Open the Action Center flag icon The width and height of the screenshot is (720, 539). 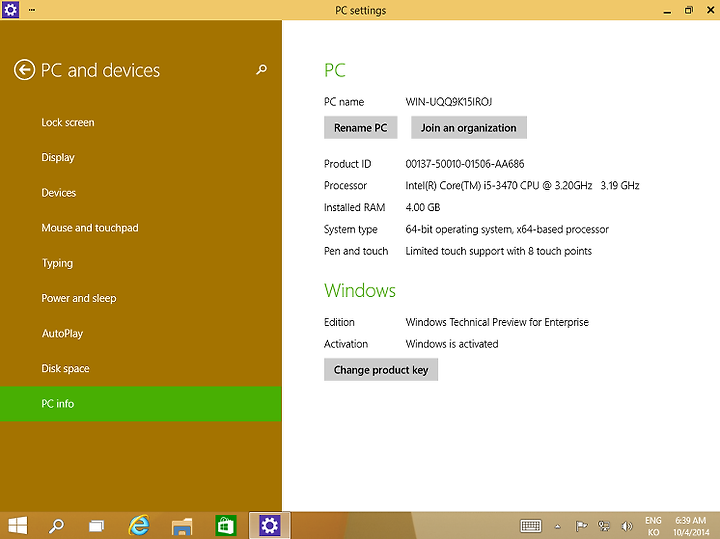[581, 526]
